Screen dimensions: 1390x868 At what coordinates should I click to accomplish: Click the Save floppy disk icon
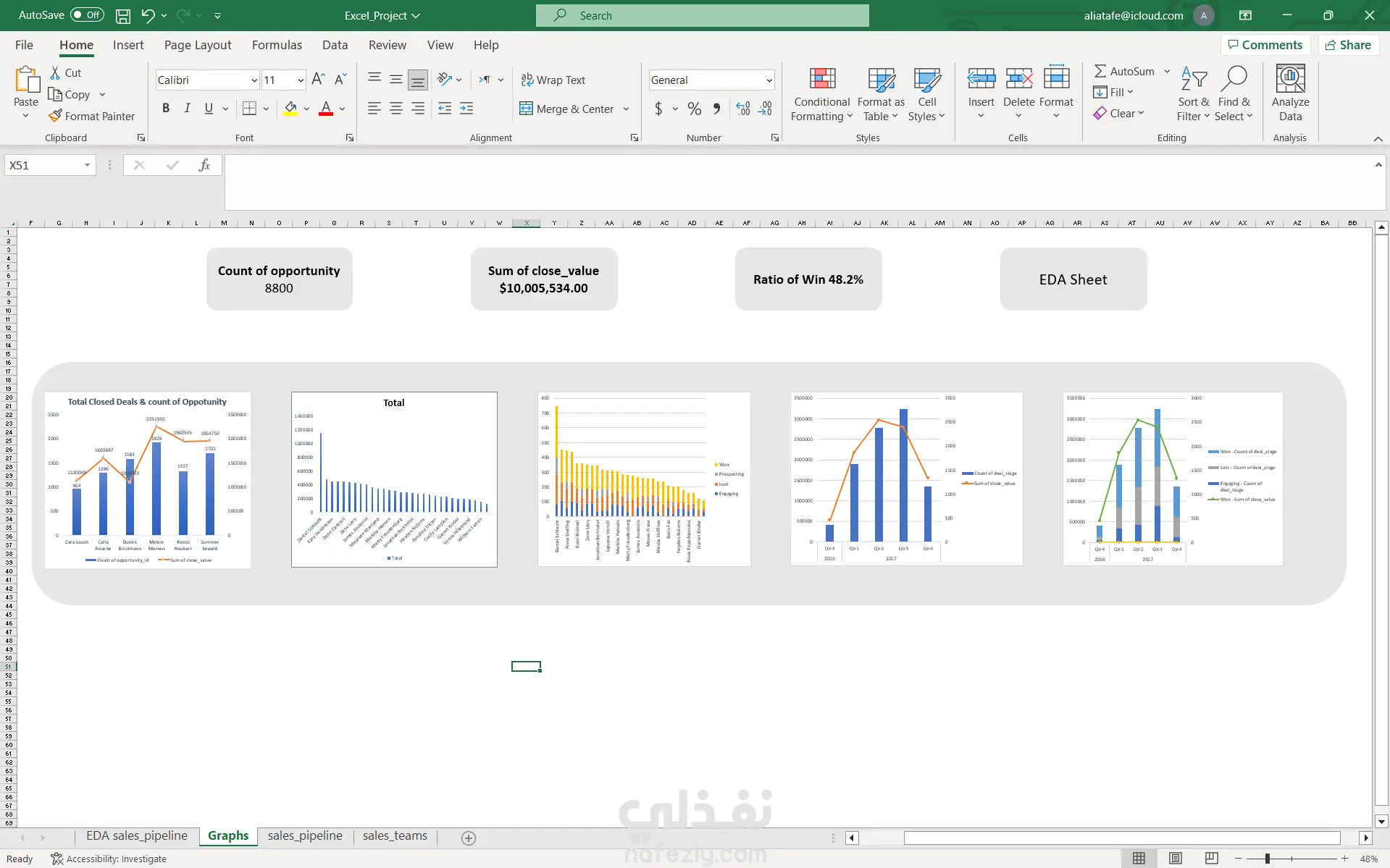coord(123,15)
